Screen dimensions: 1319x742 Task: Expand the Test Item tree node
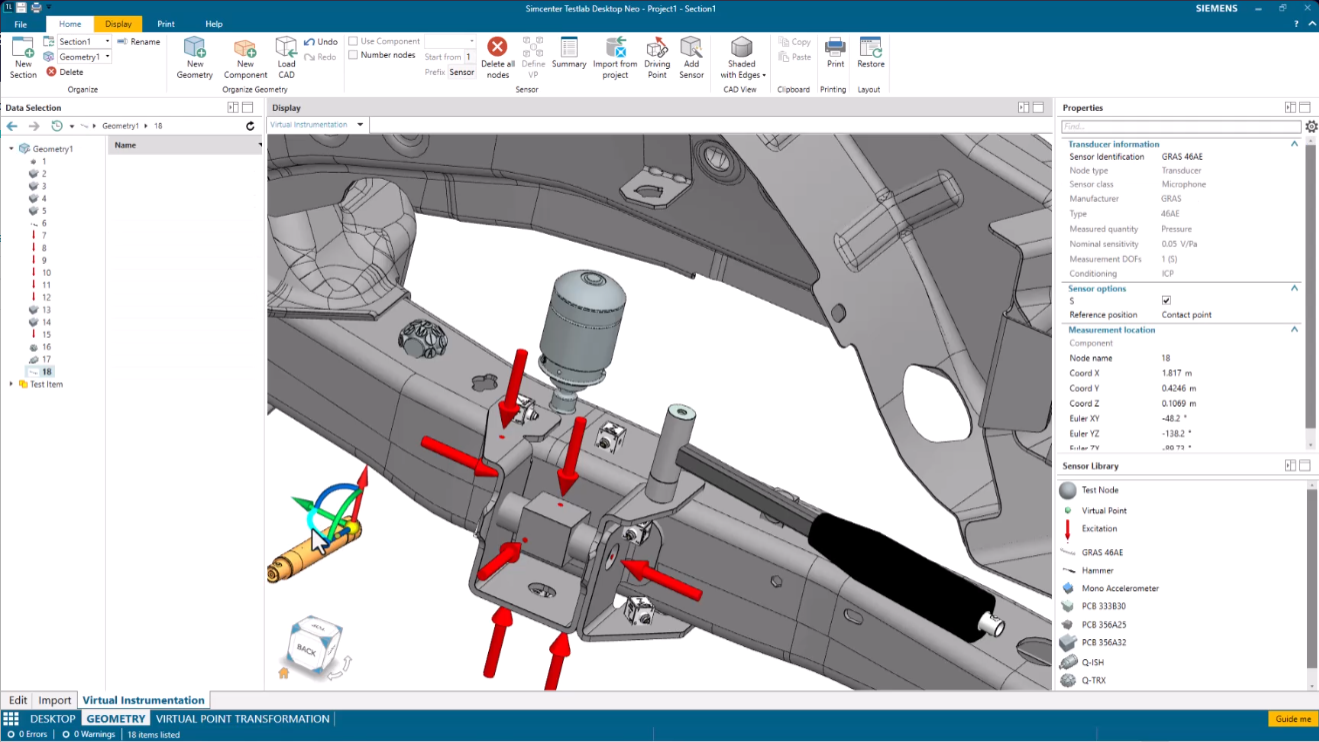11,384
